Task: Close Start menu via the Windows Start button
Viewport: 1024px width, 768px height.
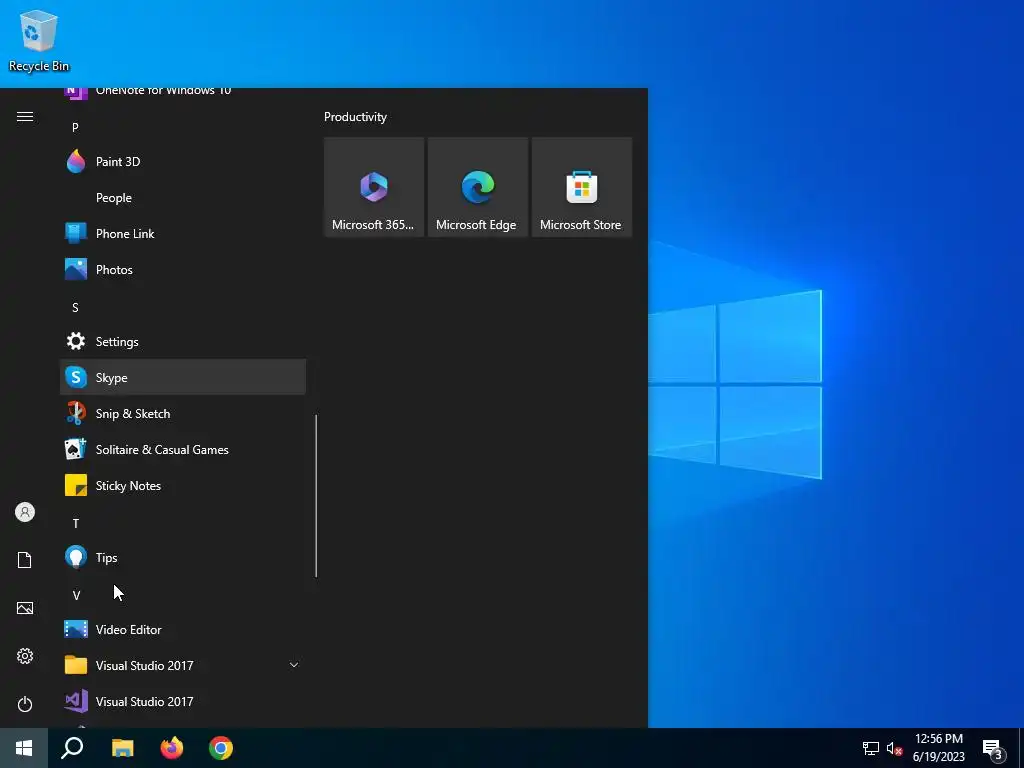Action: click(24, 748)
